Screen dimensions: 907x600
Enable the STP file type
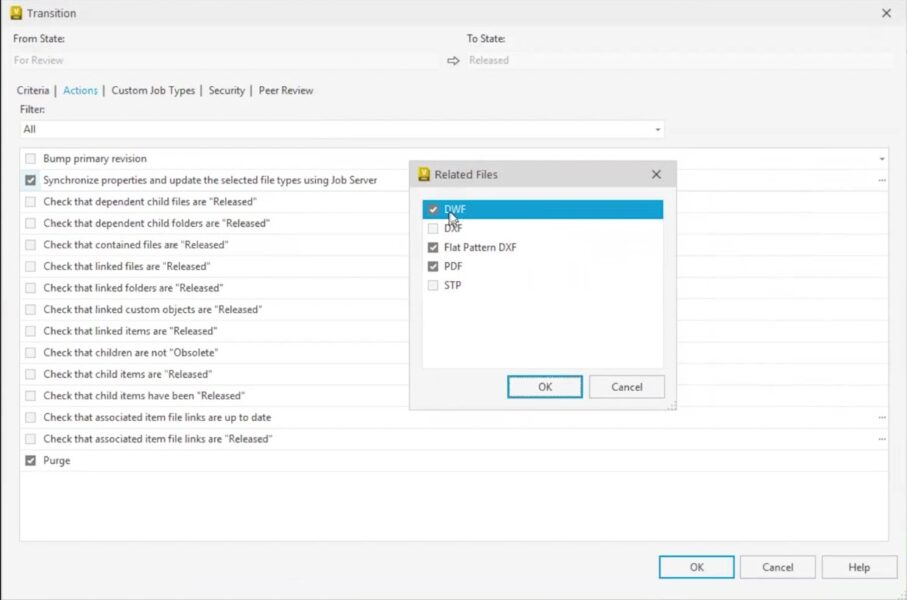433,285
